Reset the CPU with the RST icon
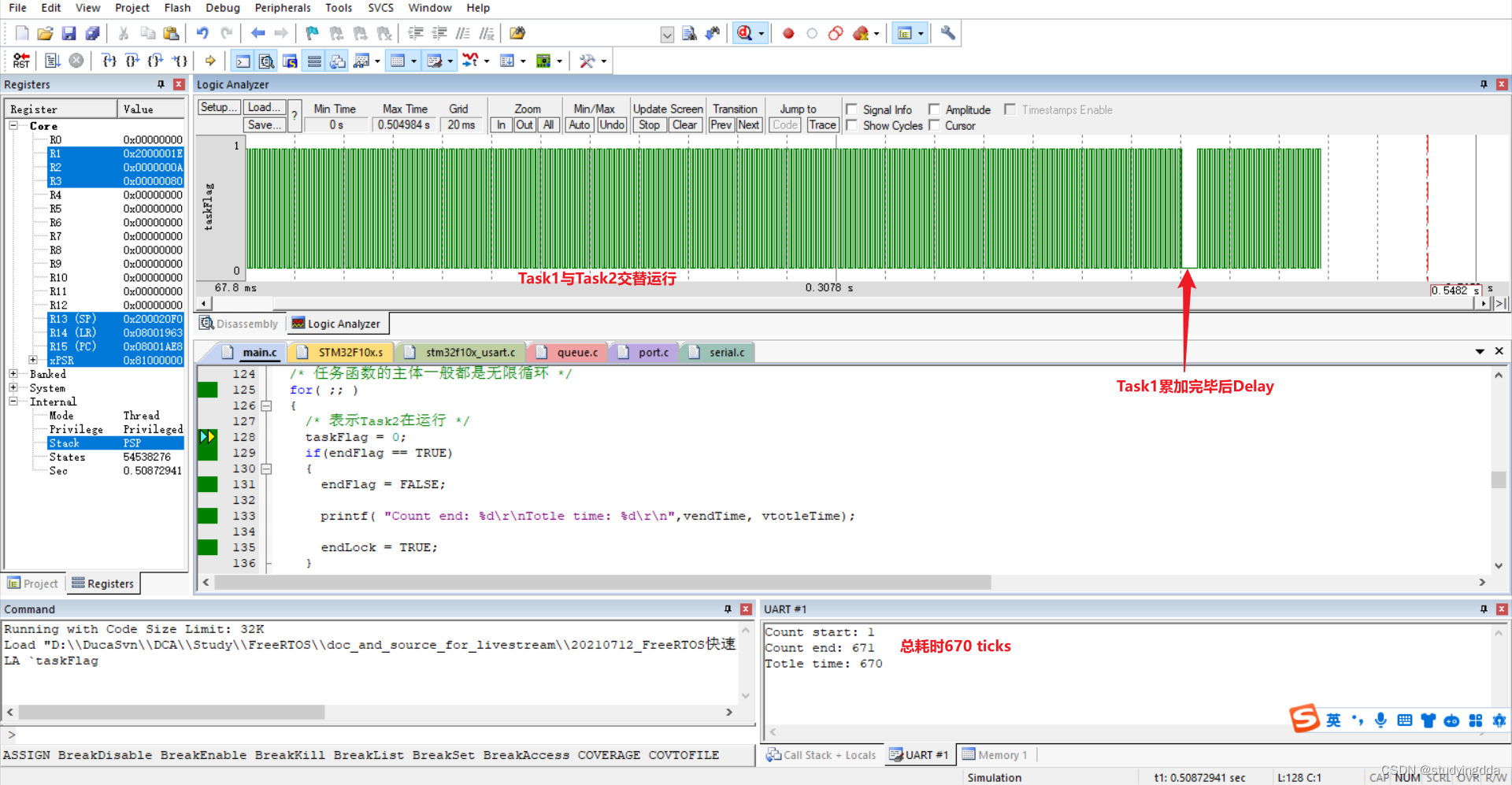The image size is (1512, 785). 21,61
